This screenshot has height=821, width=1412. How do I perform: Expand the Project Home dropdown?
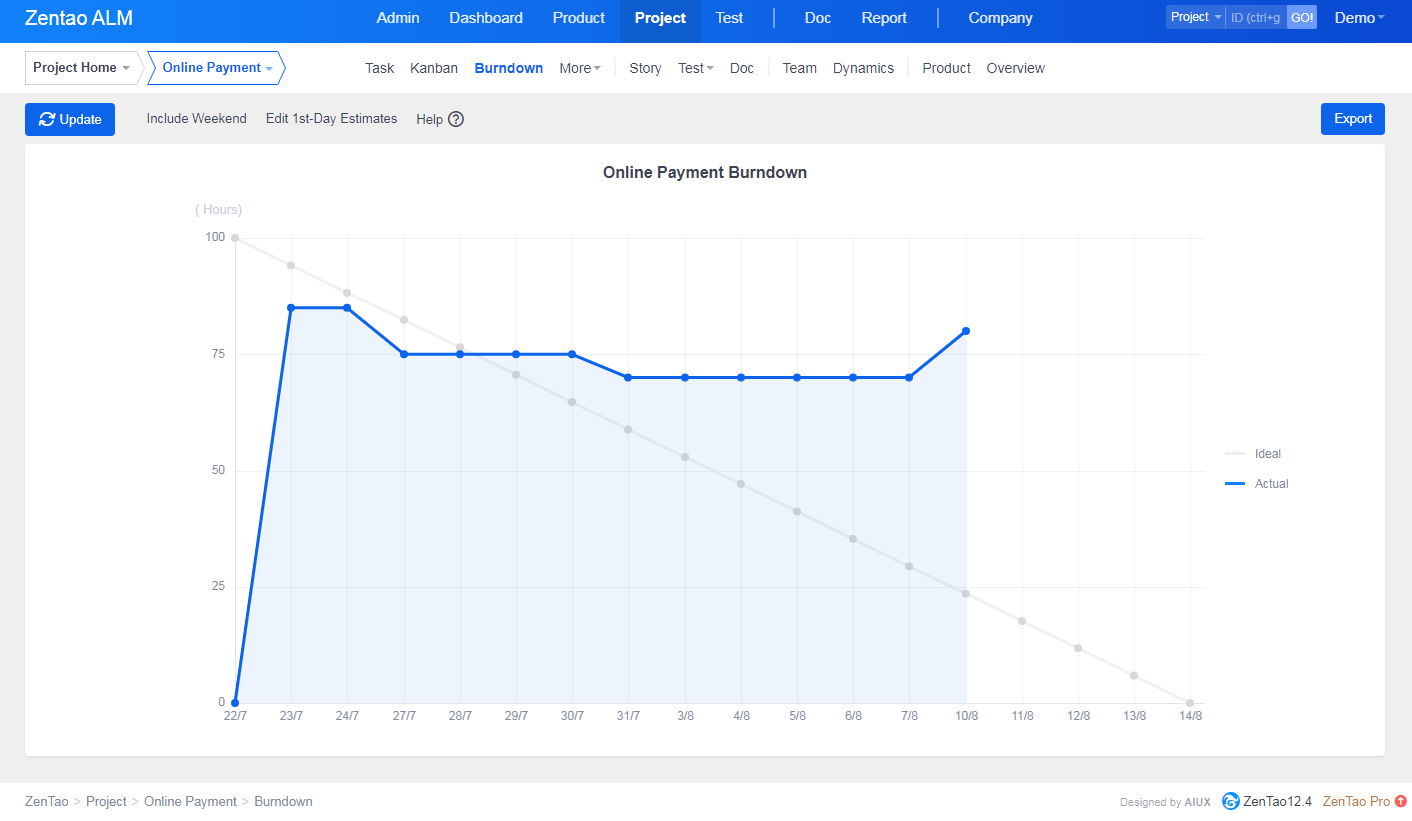[x=81, y=68]
